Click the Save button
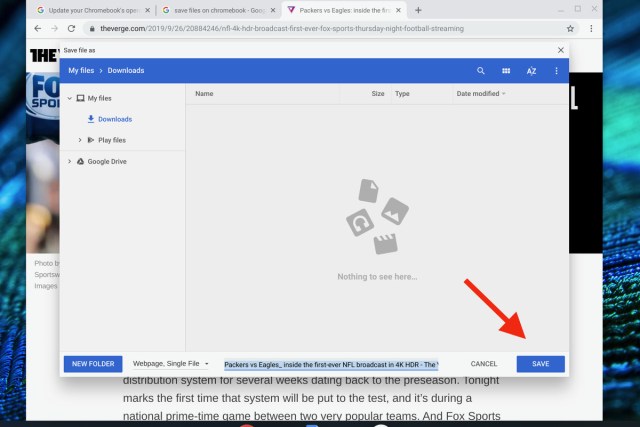The width and height of the screenshot is (640, 427). click(x=540, y=364)
